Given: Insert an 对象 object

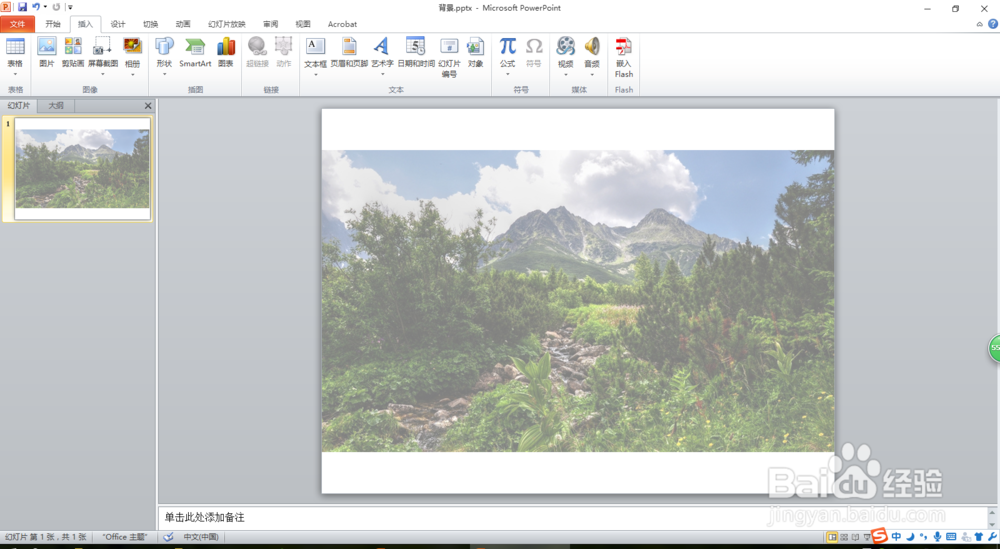Looking at the screenshot, I should click(475, 52).
